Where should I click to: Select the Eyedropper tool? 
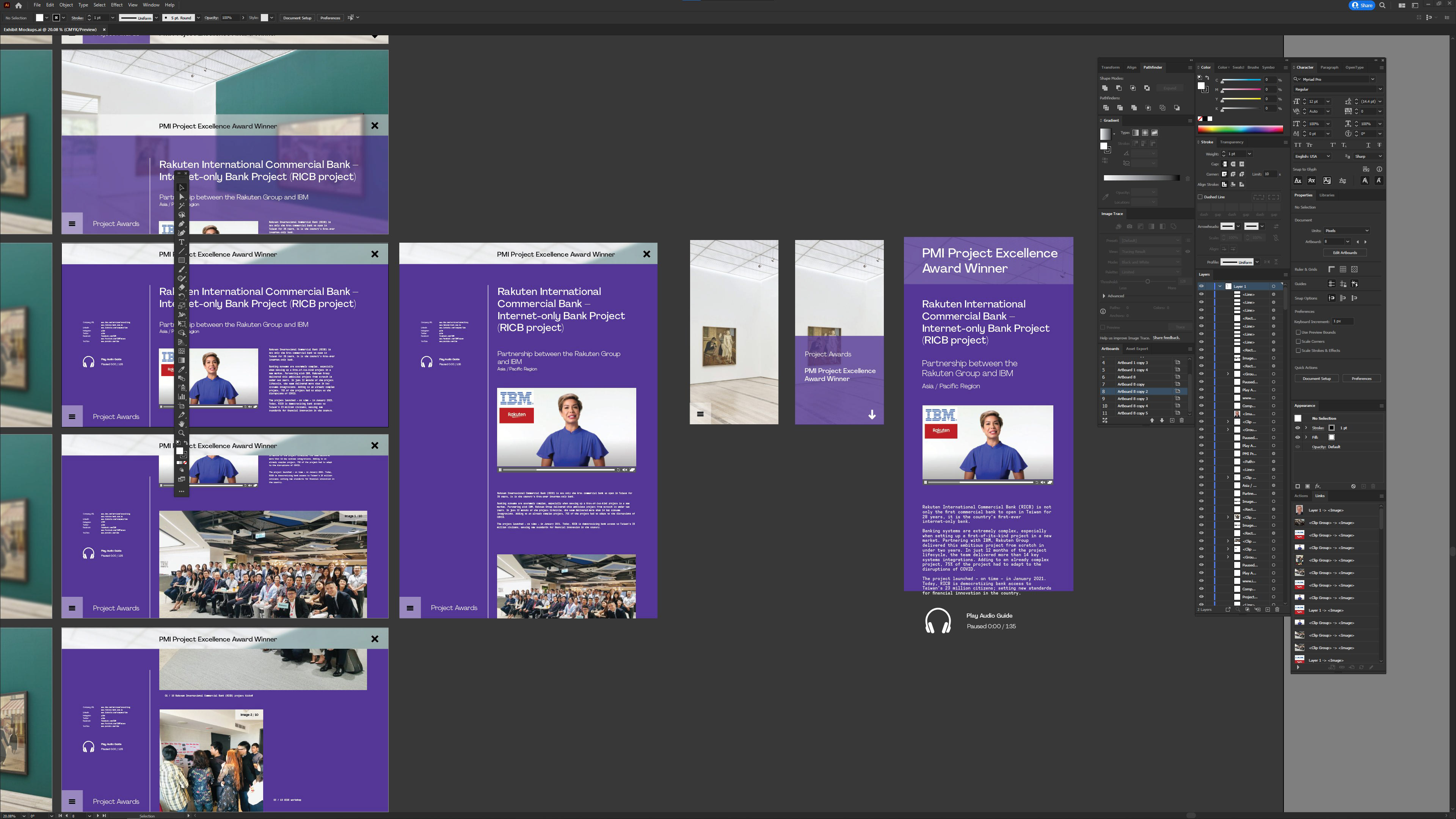click(182, 369)
